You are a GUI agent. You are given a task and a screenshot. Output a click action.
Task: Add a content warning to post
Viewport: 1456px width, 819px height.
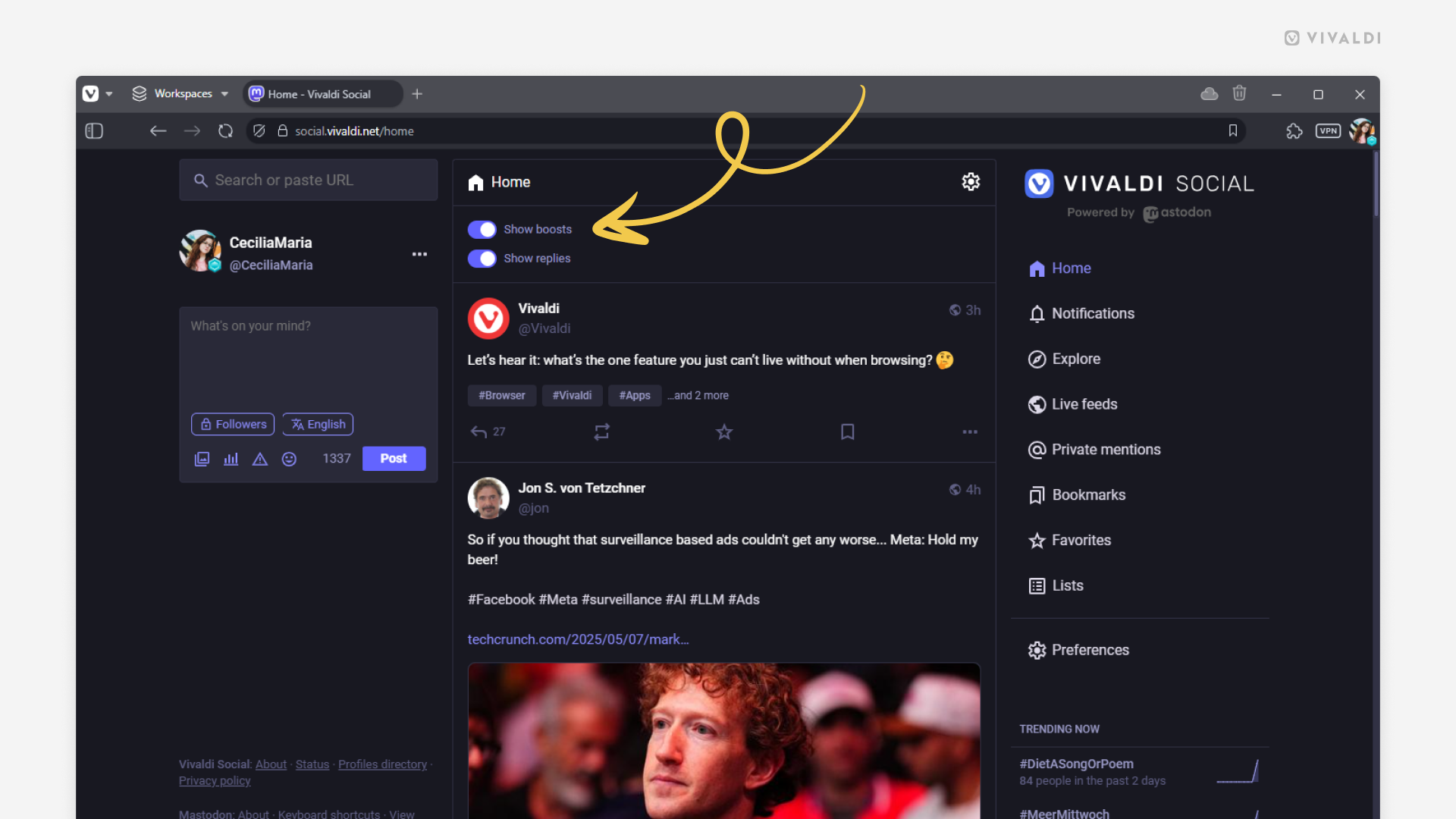(x=260, y=459)
